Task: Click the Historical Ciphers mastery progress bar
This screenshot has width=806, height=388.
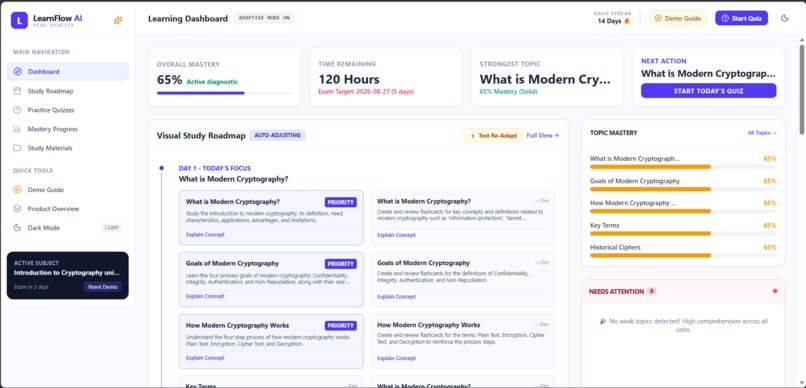Action: click(x=683, y=255)
